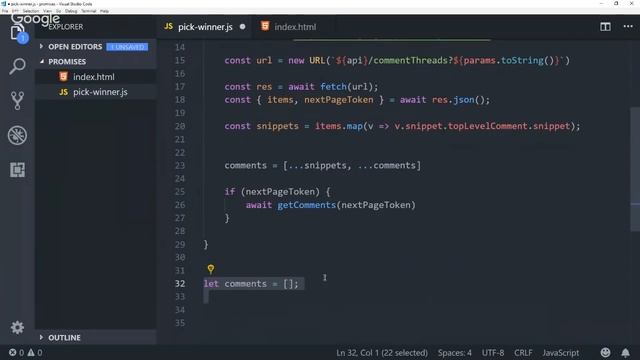Screen dimensions: 640x360
Task: Click the CRLF line ending indicator
Action: click(523, 353)
